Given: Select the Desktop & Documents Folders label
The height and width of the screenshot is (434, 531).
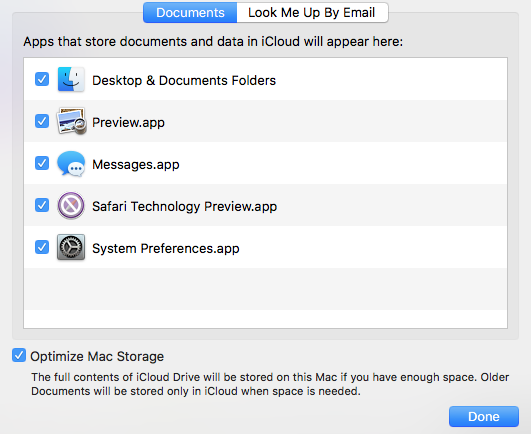Looking at the screenshot, I should pos(184,81).
